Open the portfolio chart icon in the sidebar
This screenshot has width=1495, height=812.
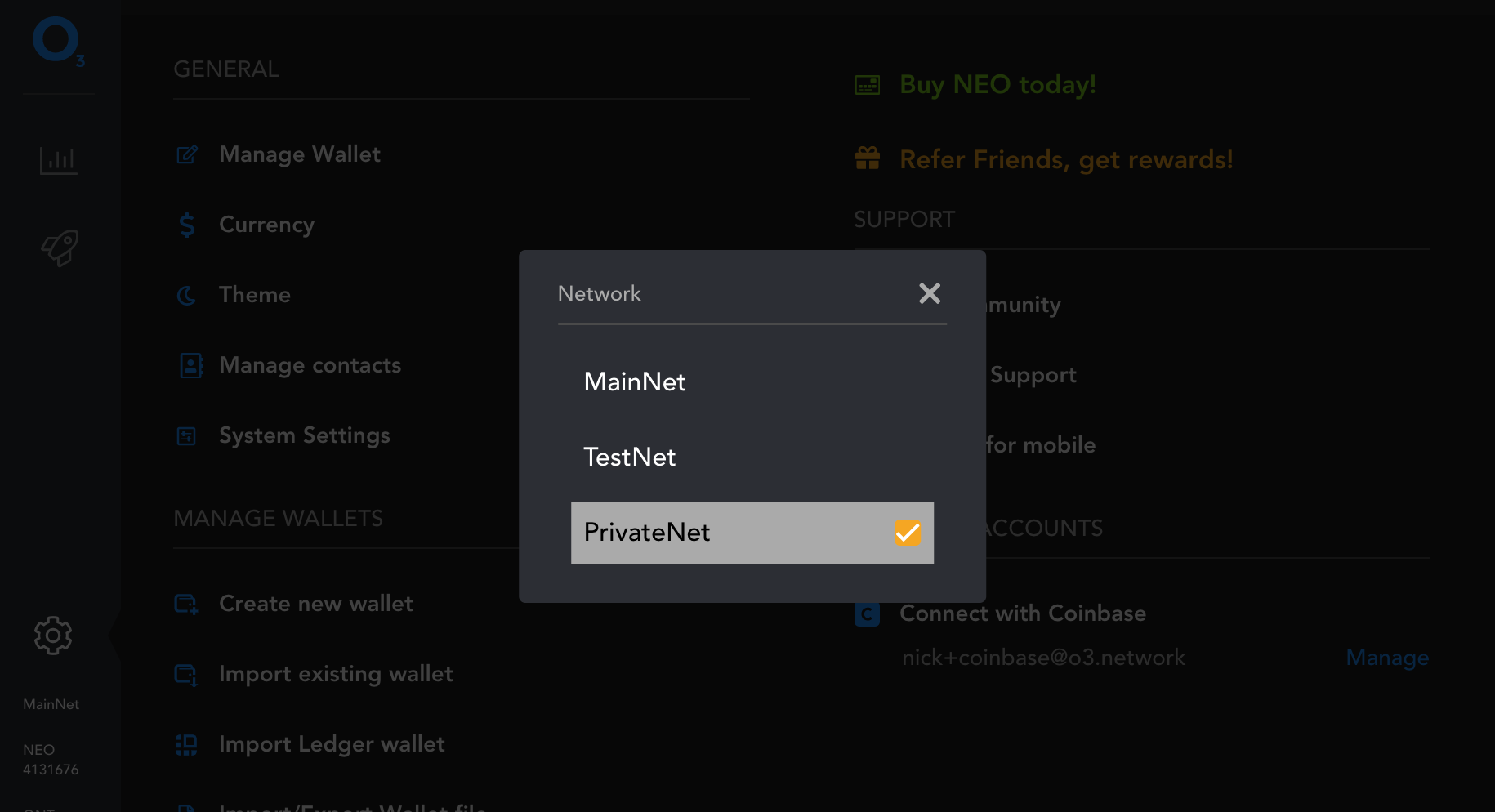click(59, 160)
